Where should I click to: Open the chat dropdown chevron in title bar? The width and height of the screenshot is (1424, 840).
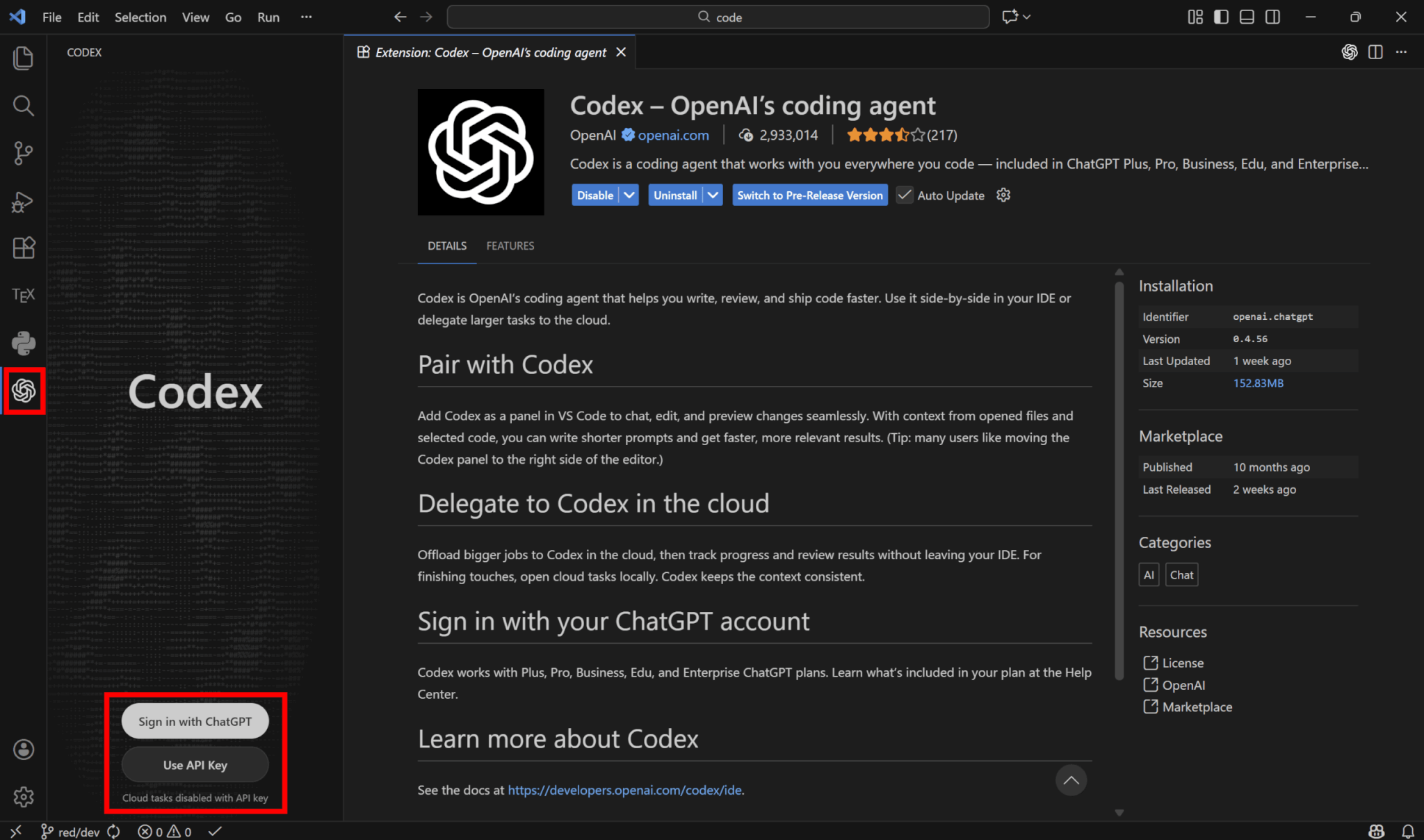click(x=1027, y=17)
